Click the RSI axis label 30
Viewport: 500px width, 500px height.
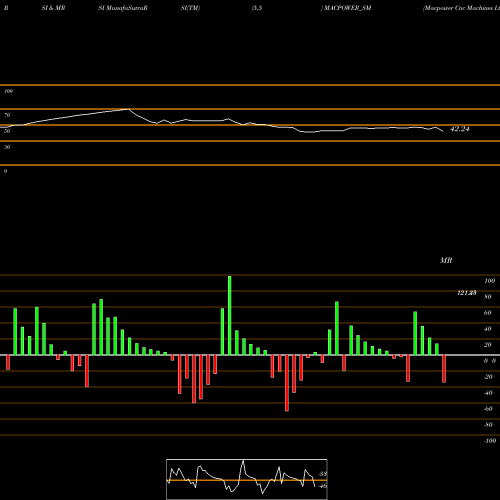tap(7, 147)
